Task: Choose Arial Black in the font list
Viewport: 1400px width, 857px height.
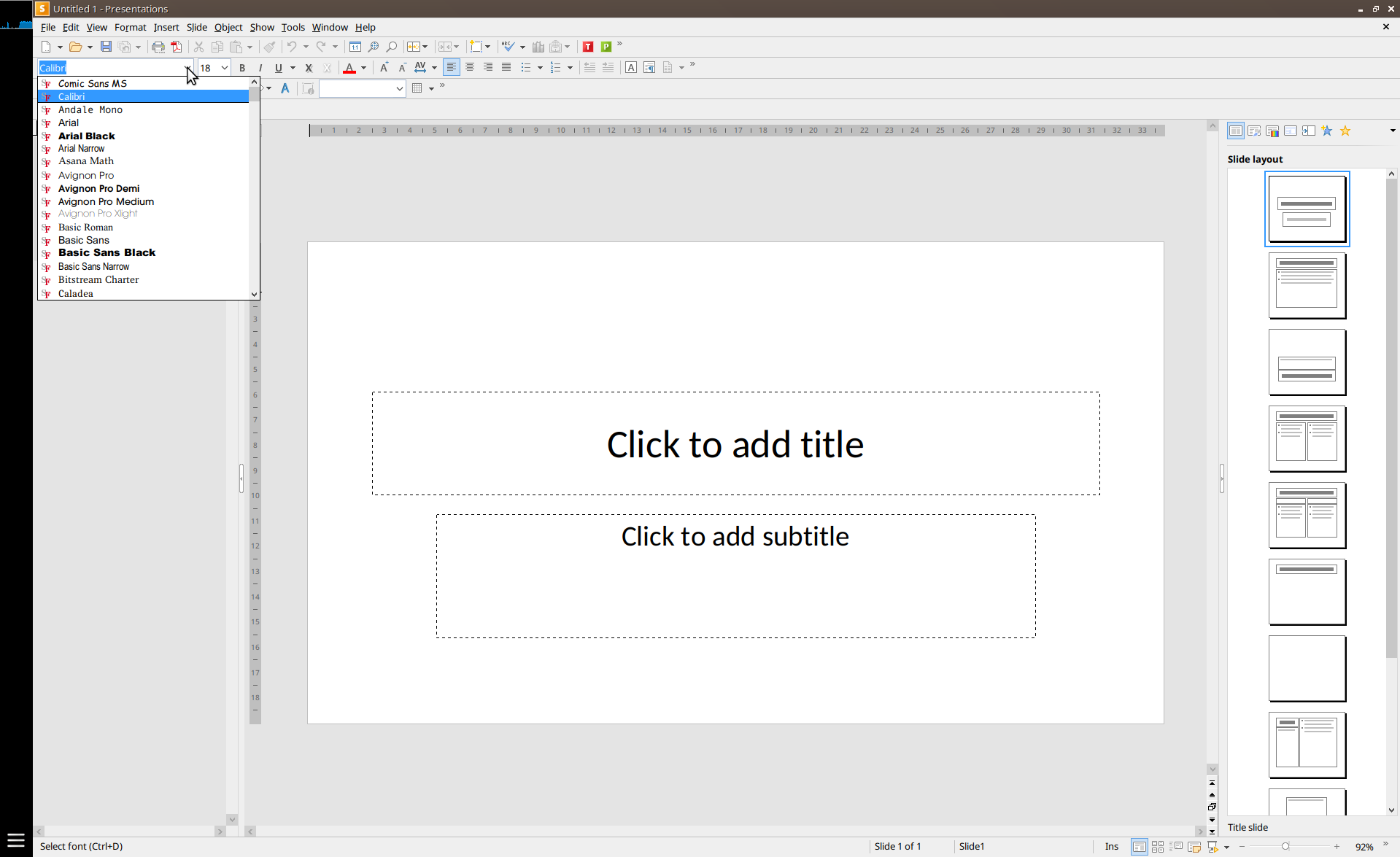Action: (x=87, y=136)
